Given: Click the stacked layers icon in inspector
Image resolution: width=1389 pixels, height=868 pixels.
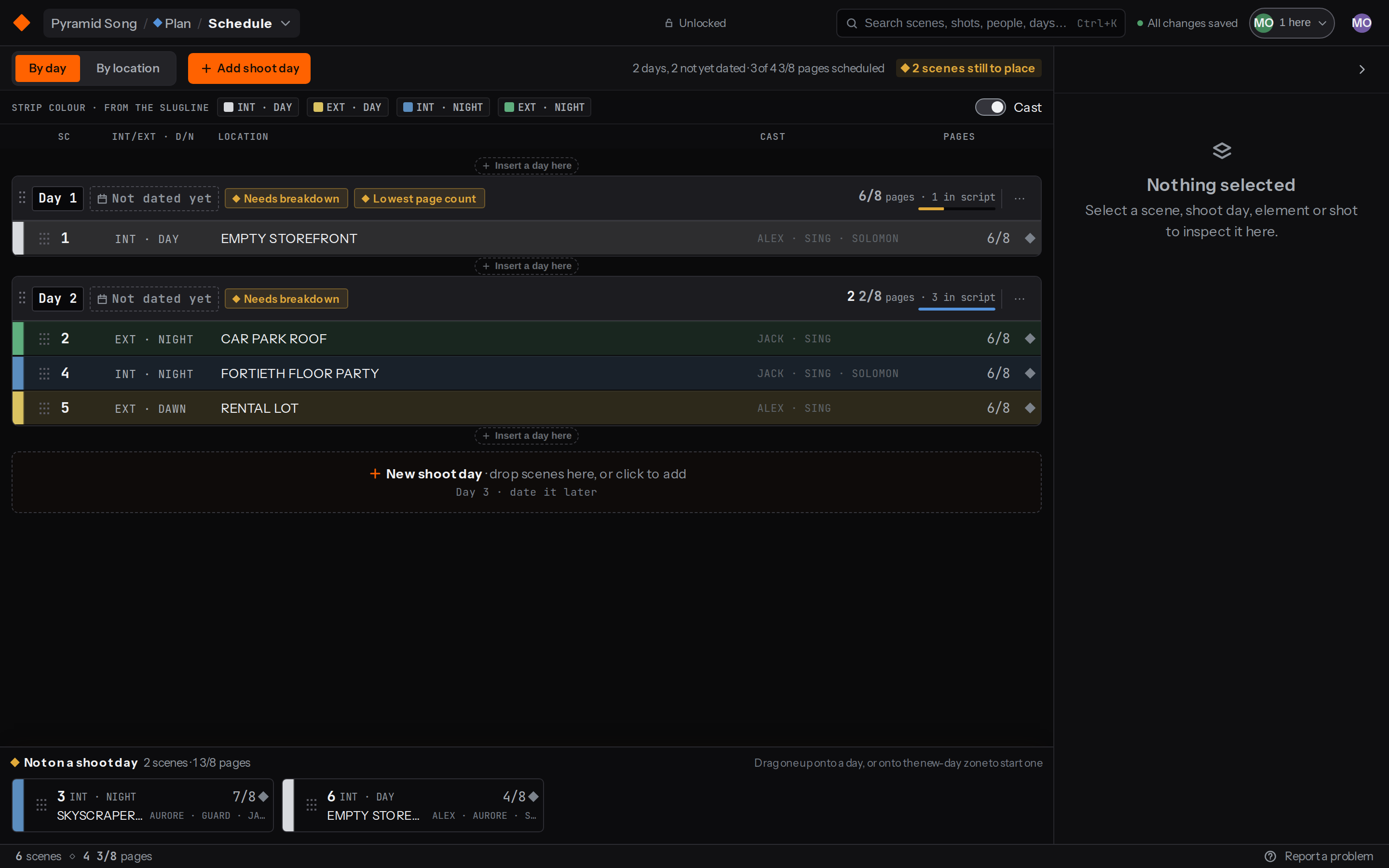Looking at the screenshot, I should coord(1221,150).
